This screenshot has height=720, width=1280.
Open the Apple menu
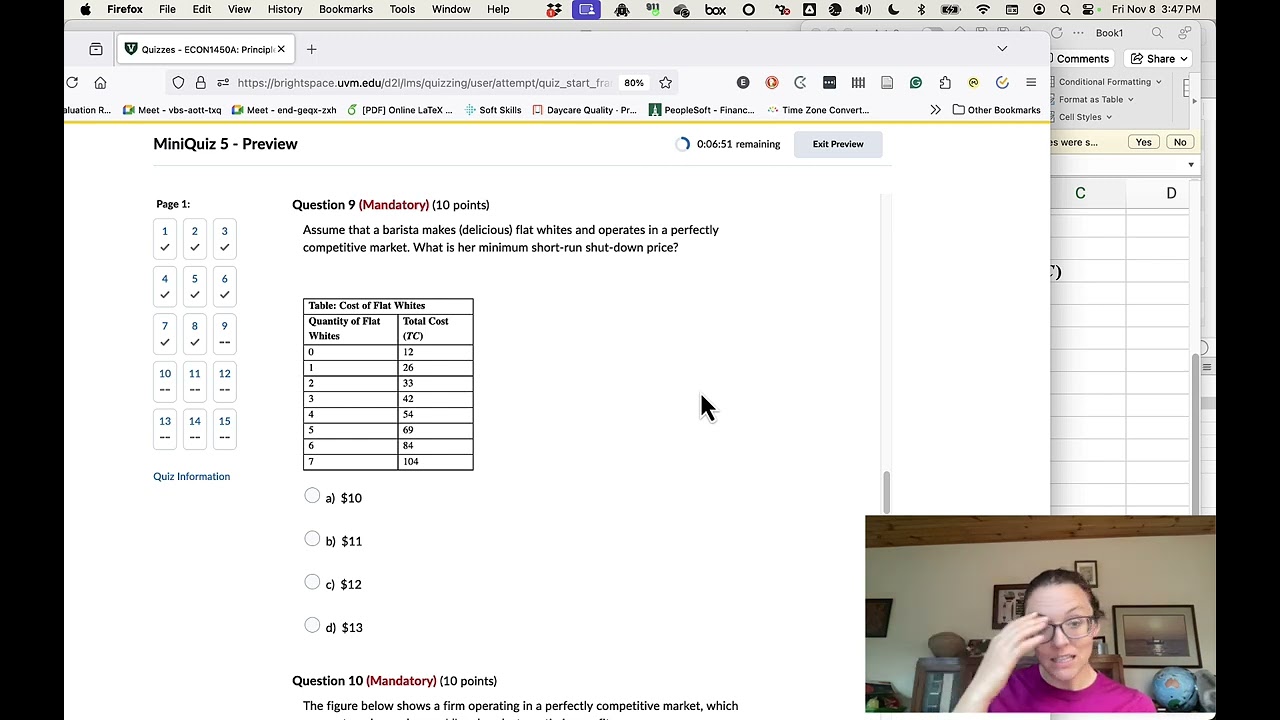(x=85, y=9)
